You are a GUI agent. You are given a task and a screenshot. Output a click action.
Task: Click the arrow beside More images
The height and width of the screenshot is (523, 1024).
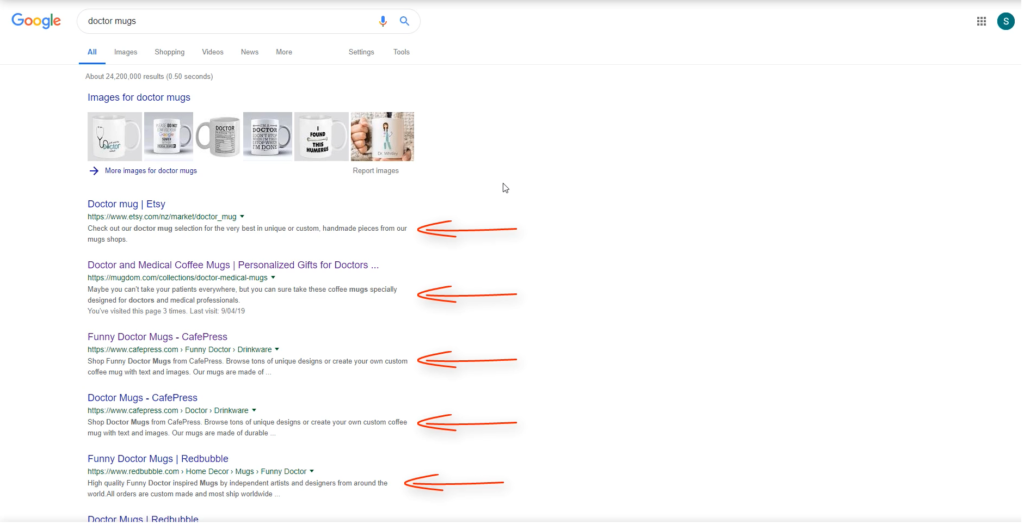[94, 170]
